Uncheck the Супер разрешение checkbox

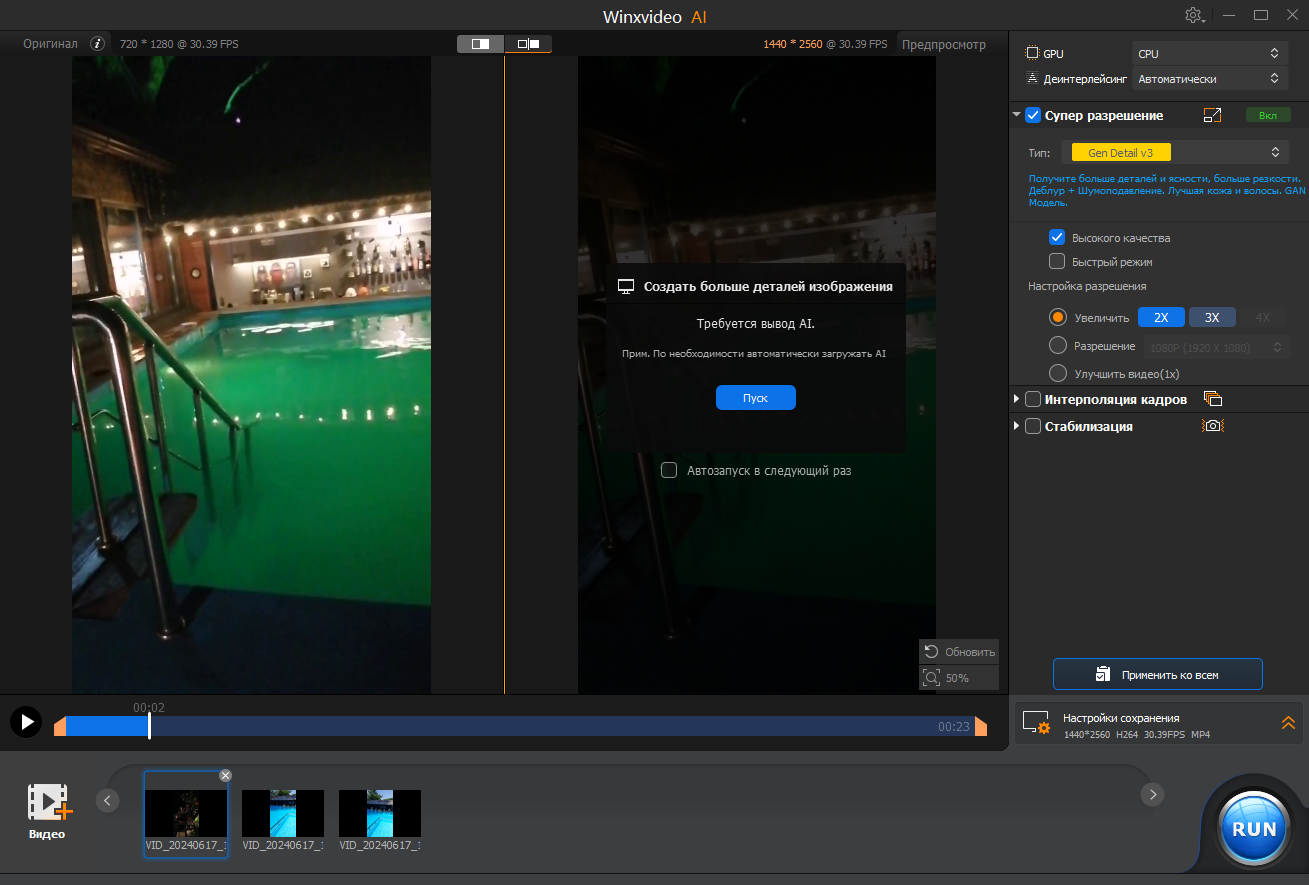pyautogui.click(x=1033, y=116)
